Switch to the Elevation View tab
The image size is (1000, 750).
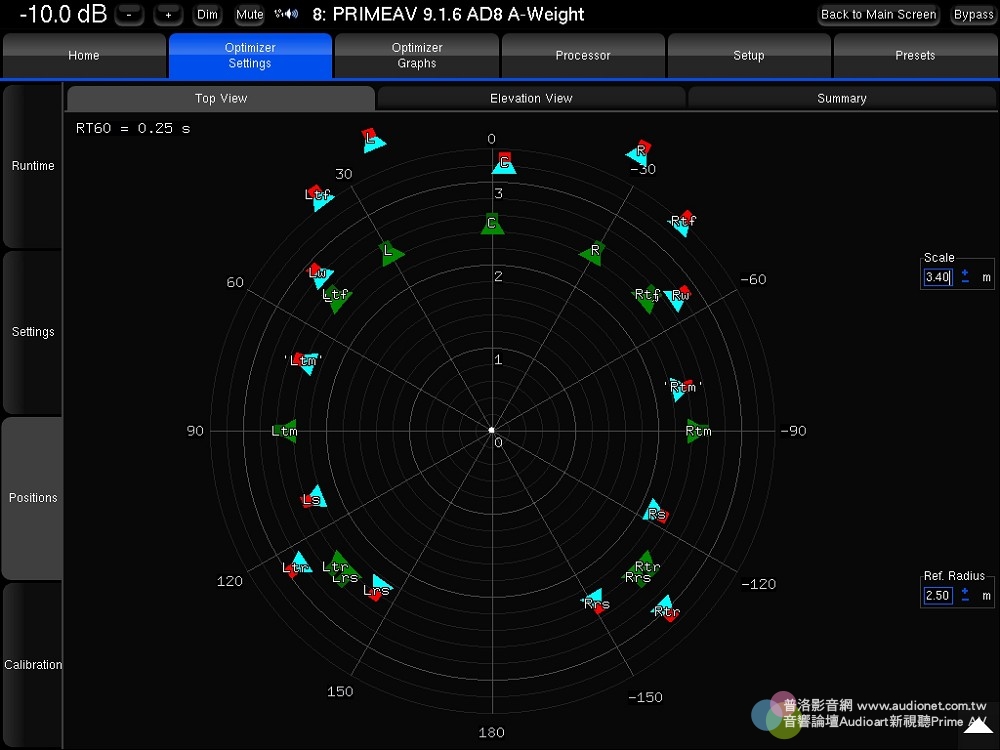pyautogui.click(x=531, y=98)
